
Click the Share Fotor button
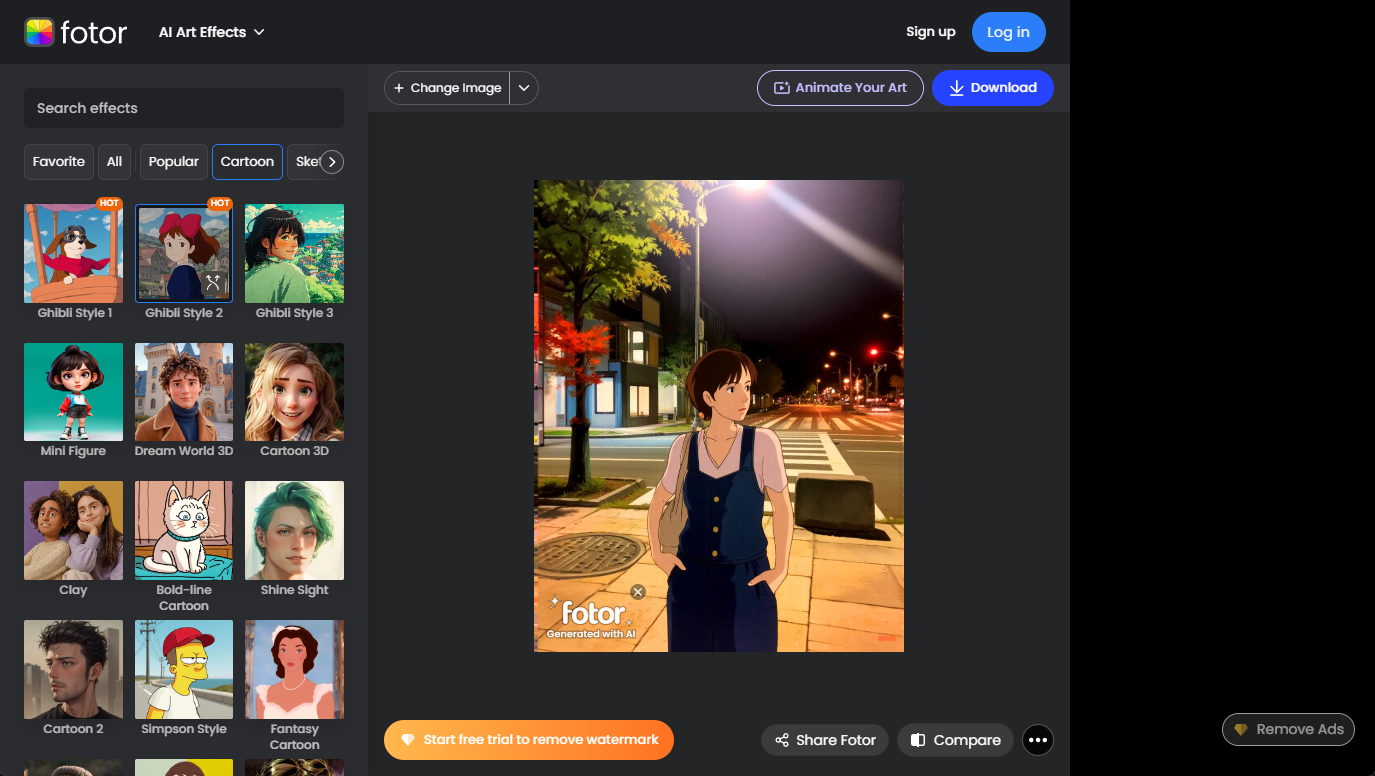(x=825, y=740)
